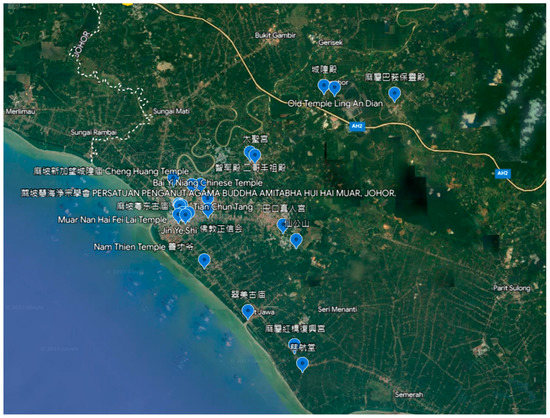Click the AH2 road badge north of Parit Sulong
550x418 pixels.
tap(502, 173)
